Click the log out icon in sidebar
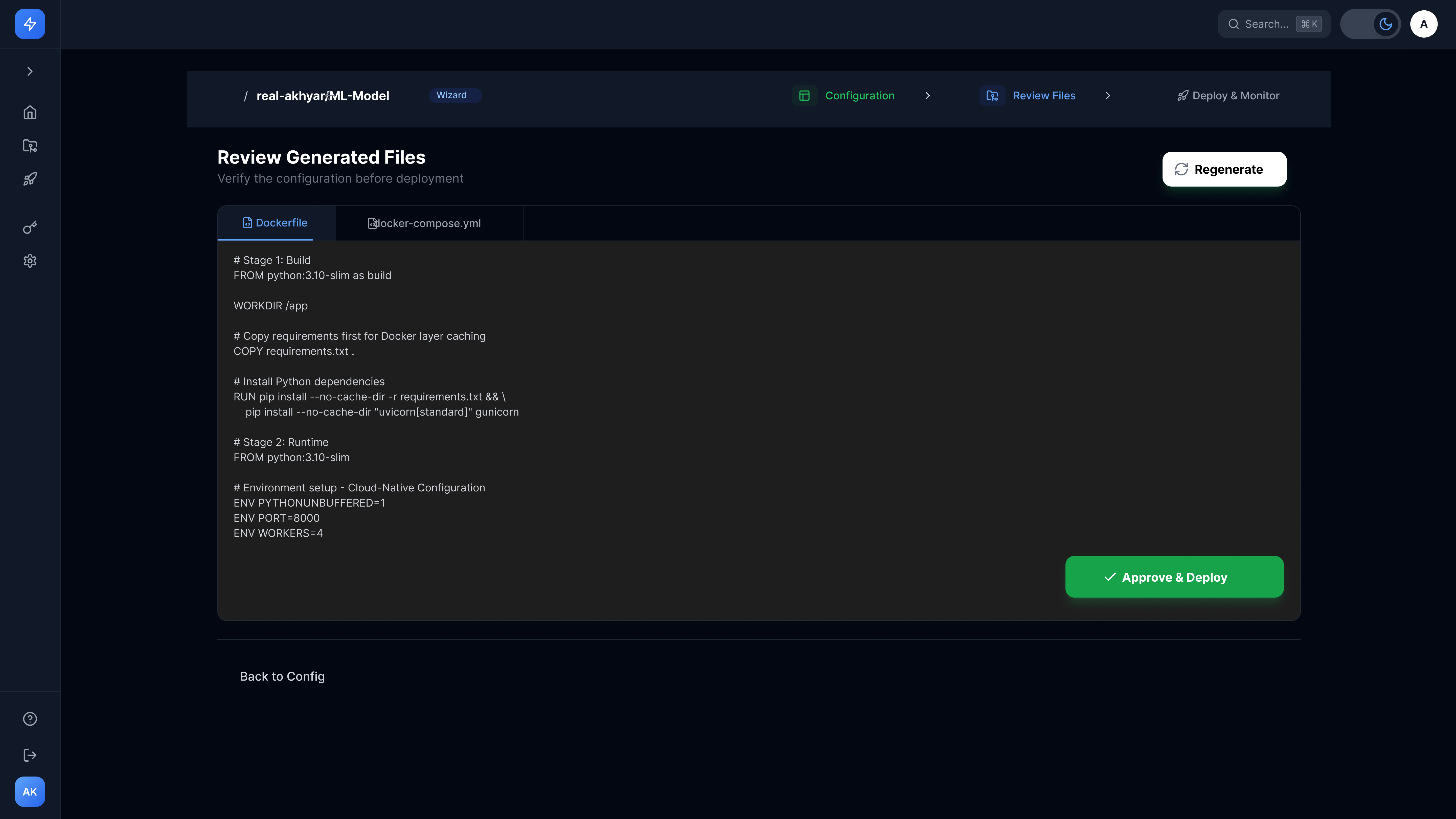This screenshot has width=1456, height=819. click(29, 755)
